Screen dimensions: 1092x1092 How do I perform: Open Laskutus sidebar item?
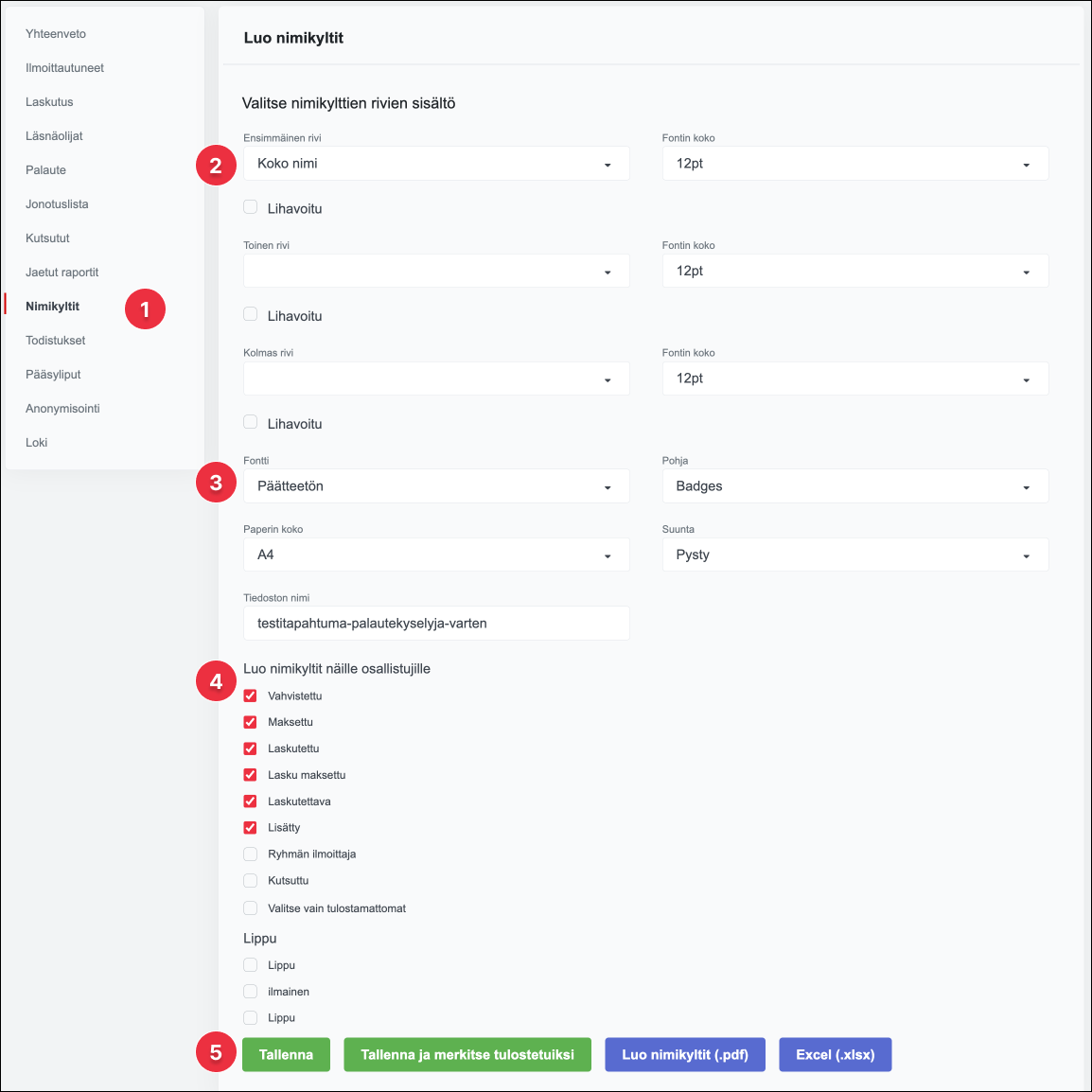49,101
